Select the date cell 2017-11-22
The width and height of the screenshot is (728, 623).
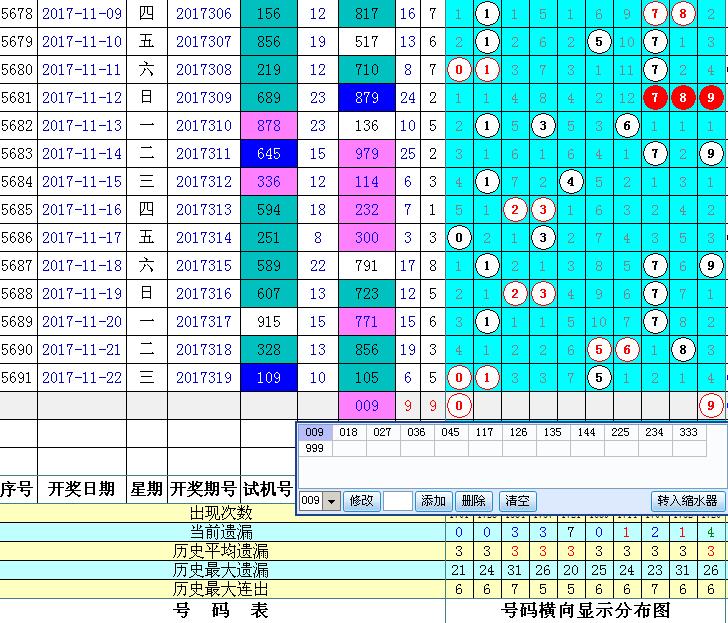point(82,378)
